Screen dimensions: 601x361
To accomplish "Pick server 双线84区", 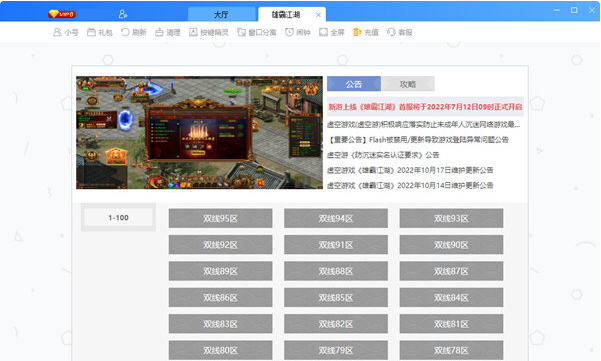I will point(451,298).
